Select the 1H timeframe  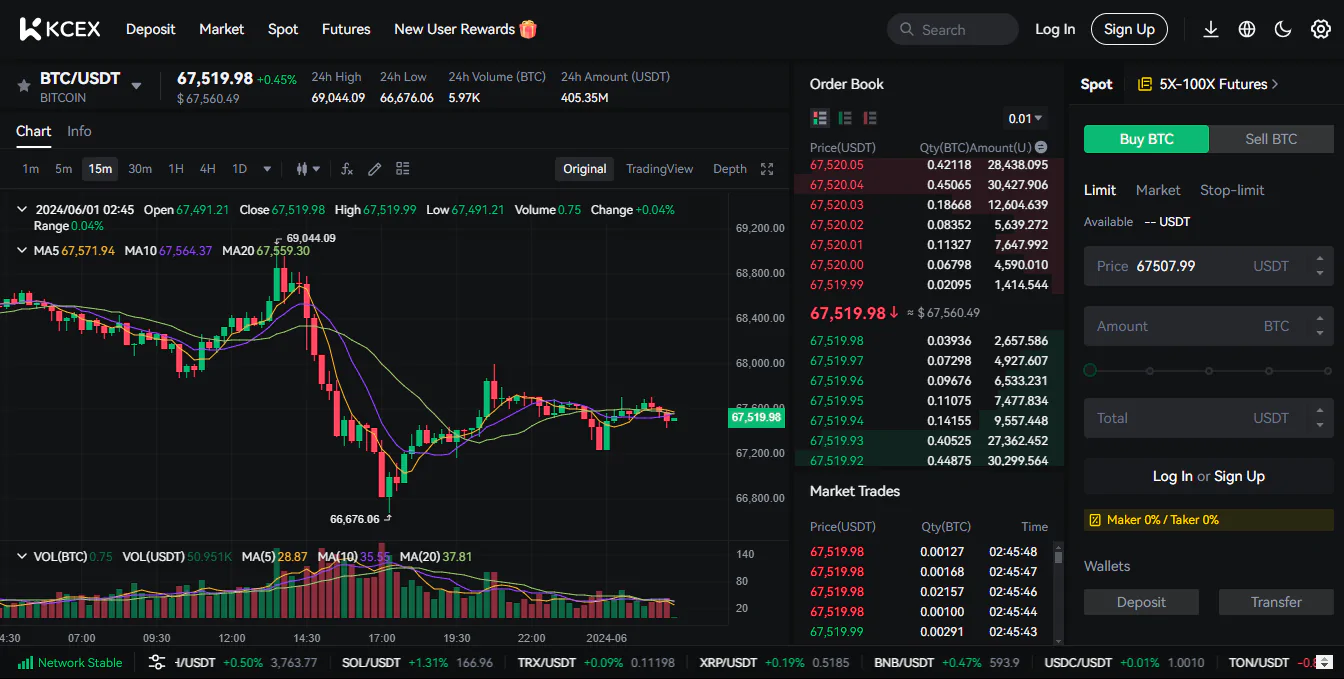coord(176,169)
